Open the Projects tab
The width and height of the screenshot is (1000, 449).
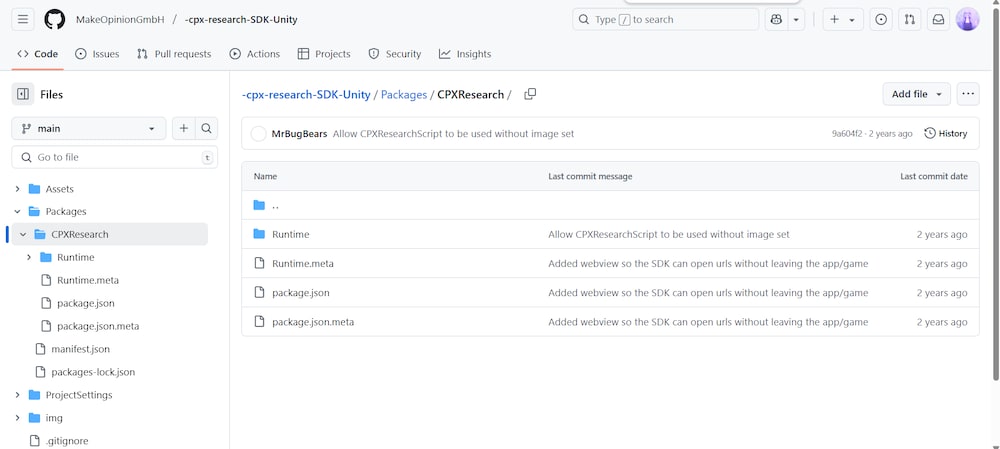tap(324, 54)
